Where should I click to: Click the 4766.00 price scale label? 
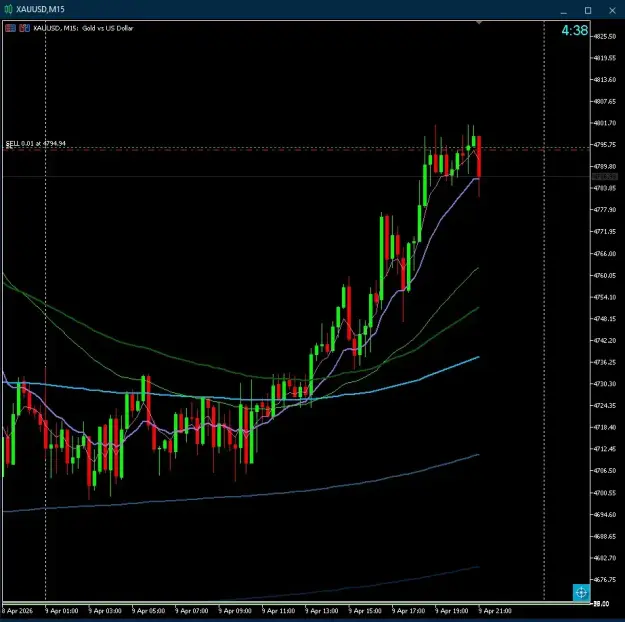605,254
